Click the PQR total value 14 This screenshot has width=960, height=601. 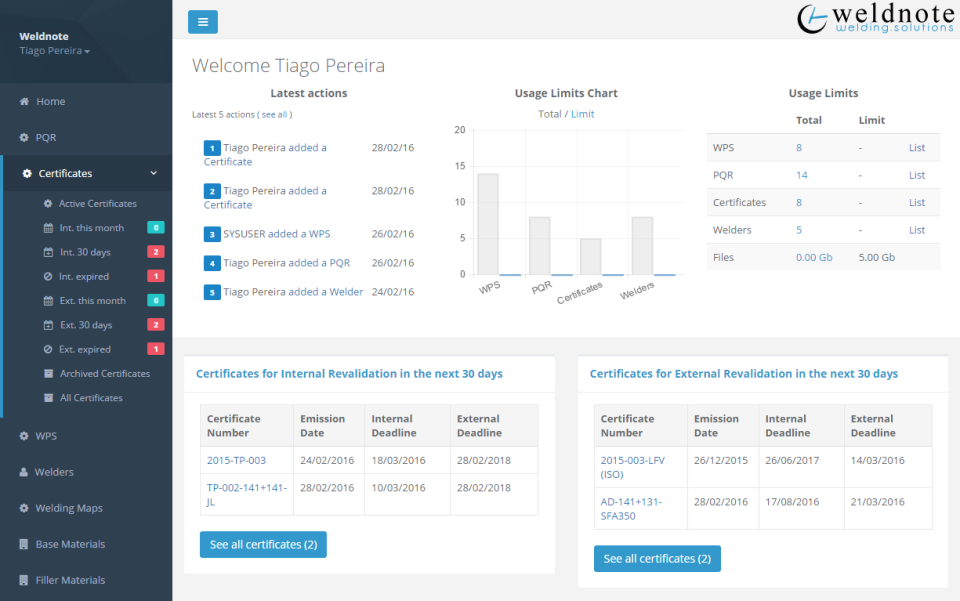801,175
